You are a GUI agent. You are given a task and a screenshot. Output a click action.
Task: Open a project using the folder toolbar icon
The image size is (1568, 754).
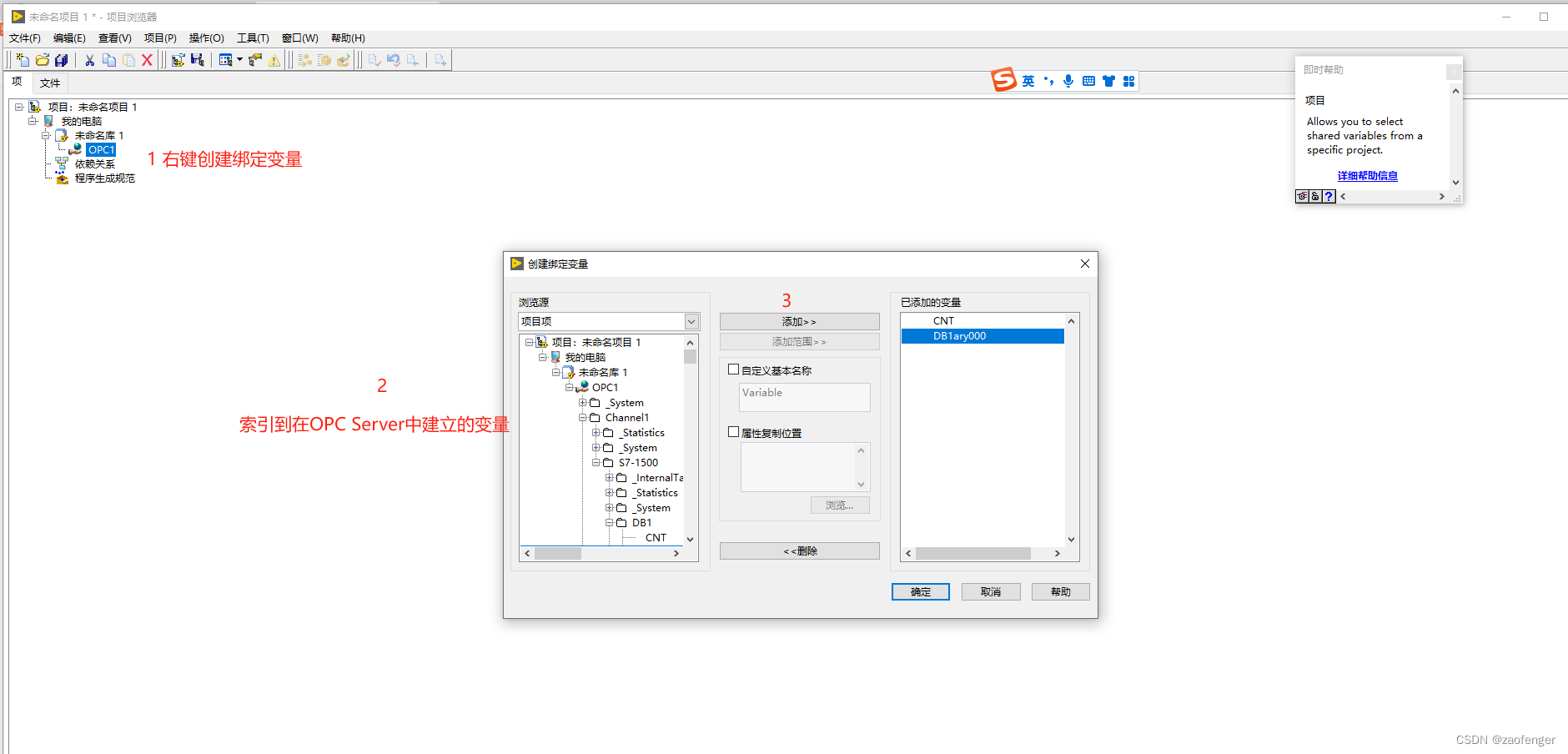click(42, 59)
